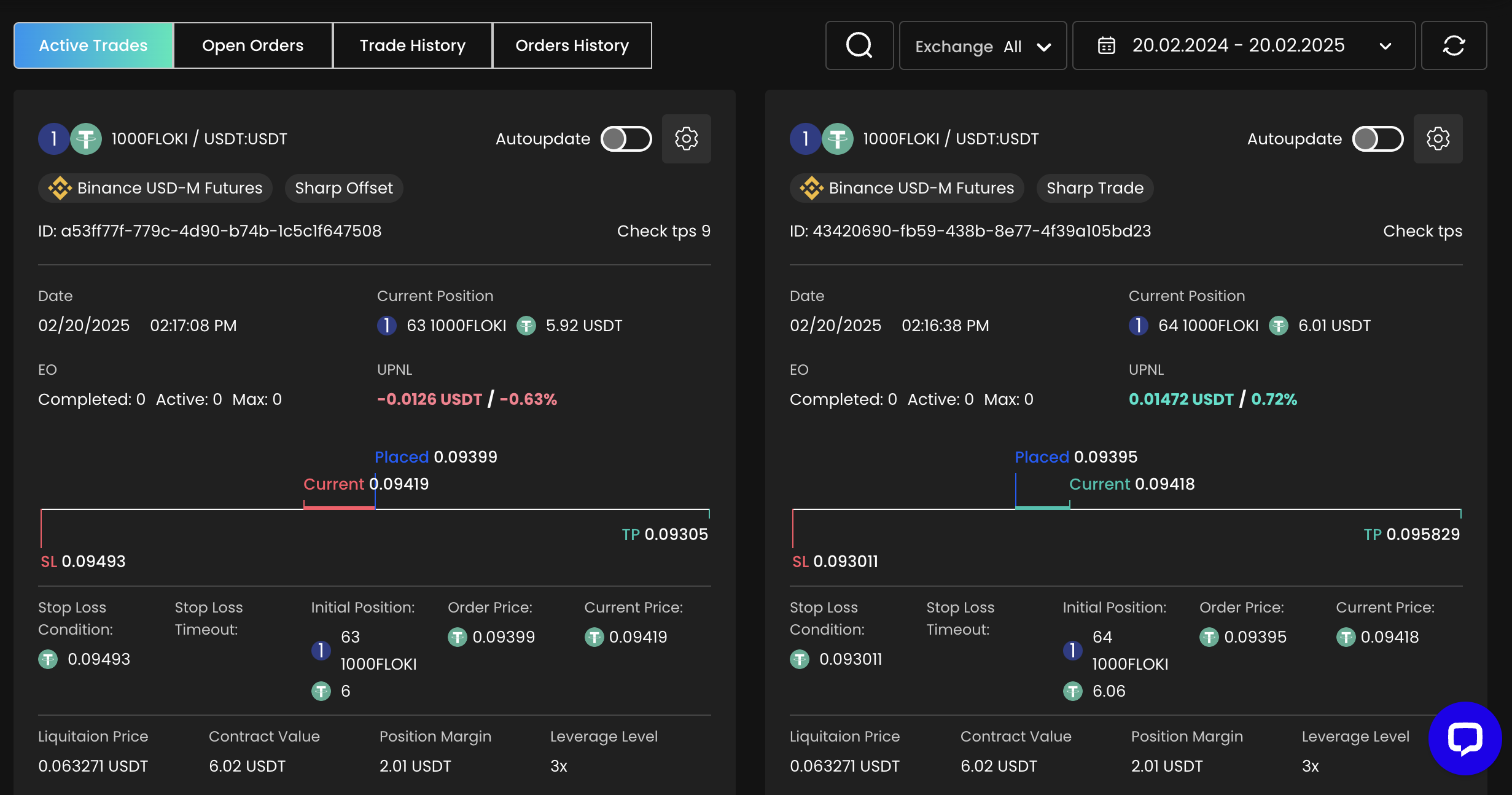The height and width of the screenshot is (795, 1512).
Task: Toggle Autoupdate on the Sharp Trade card
Action: coord(1378,139)
